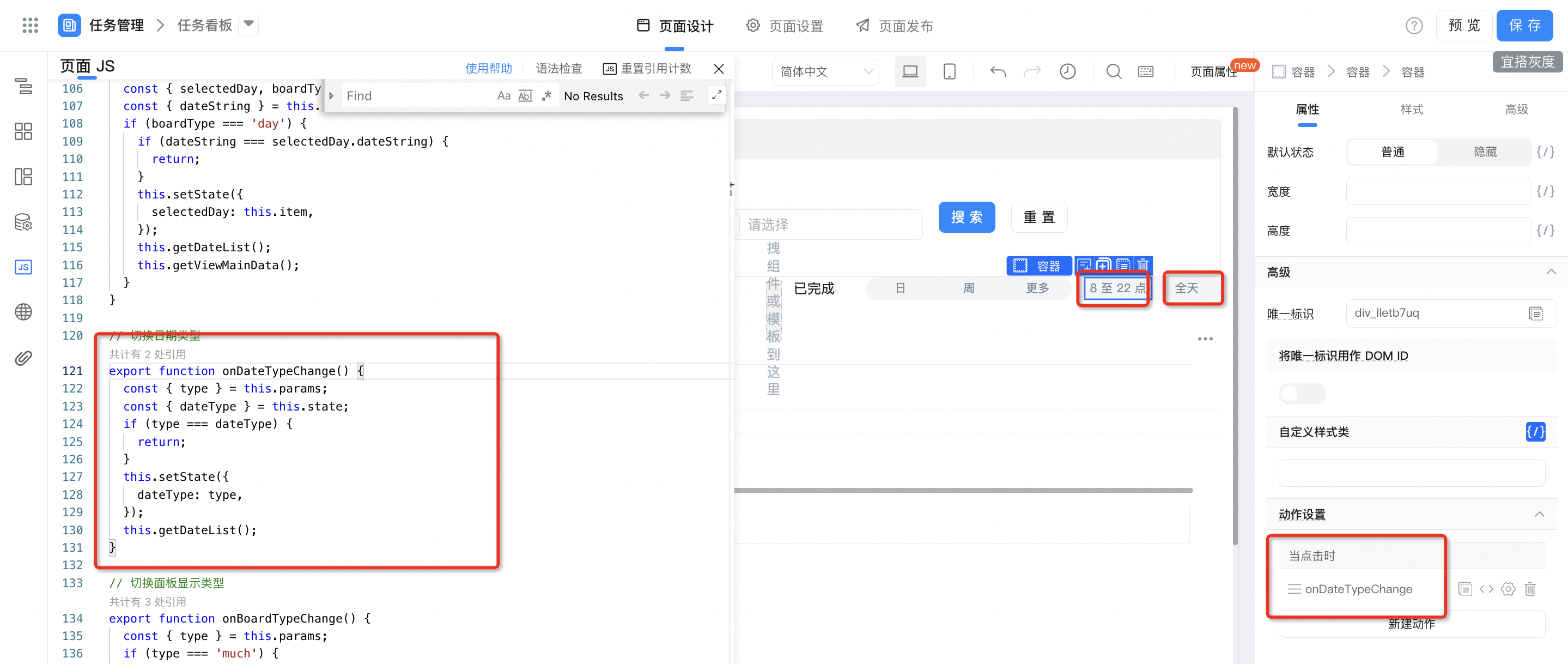Toggle variable binding for 自定义样式类
Screen dimensions: 1568x664
(1535, 431)
